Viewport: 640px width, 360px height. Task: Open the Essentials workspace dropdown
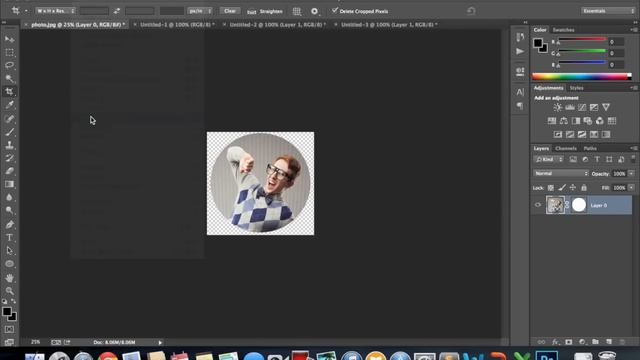click(608, 11)
